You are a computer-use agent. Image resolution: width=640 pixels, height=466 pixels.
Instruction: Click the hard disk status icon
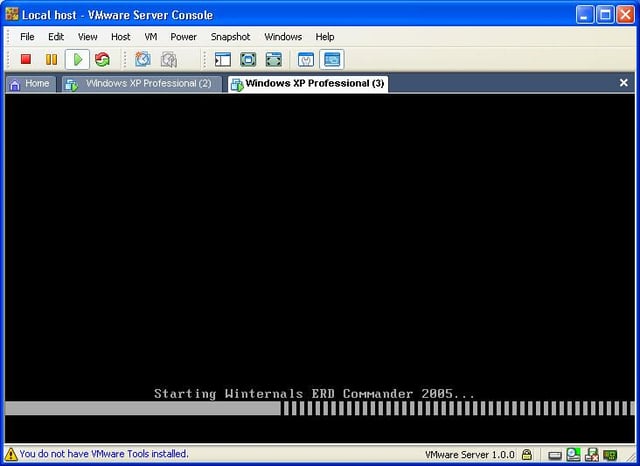pos(554,455)
